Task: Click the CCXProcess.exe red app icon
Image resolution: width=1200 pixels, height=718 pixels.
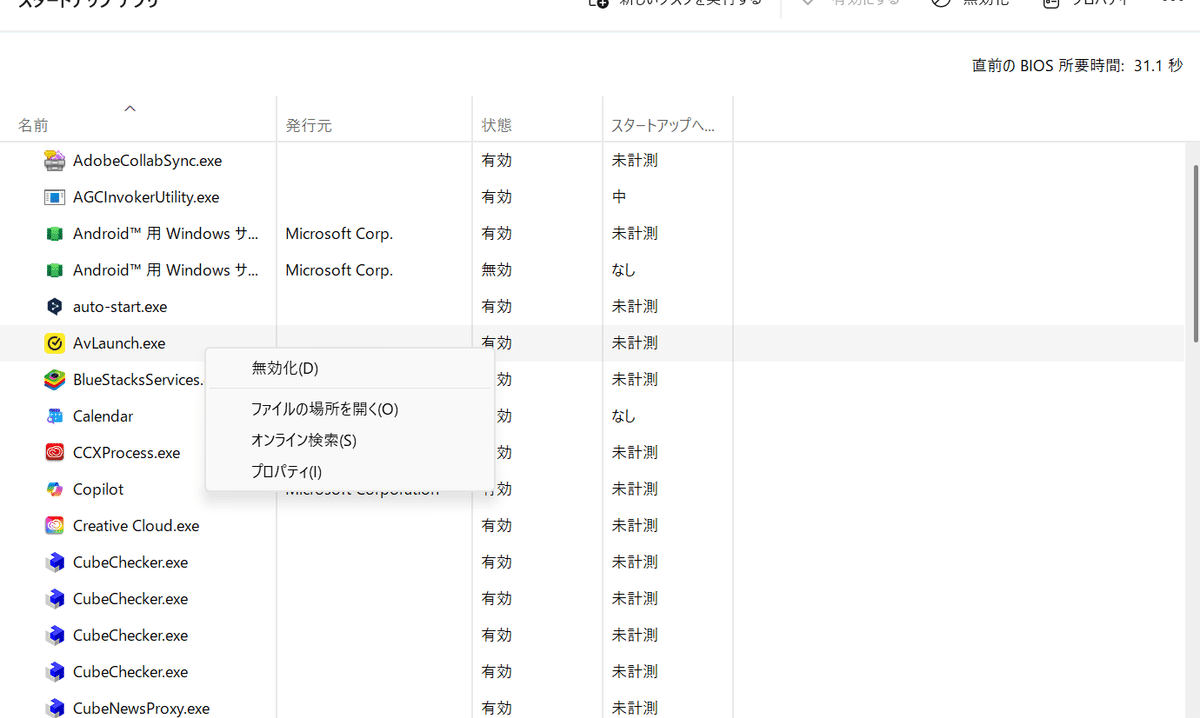Action: pyautogui.click(x=54, y=452)
